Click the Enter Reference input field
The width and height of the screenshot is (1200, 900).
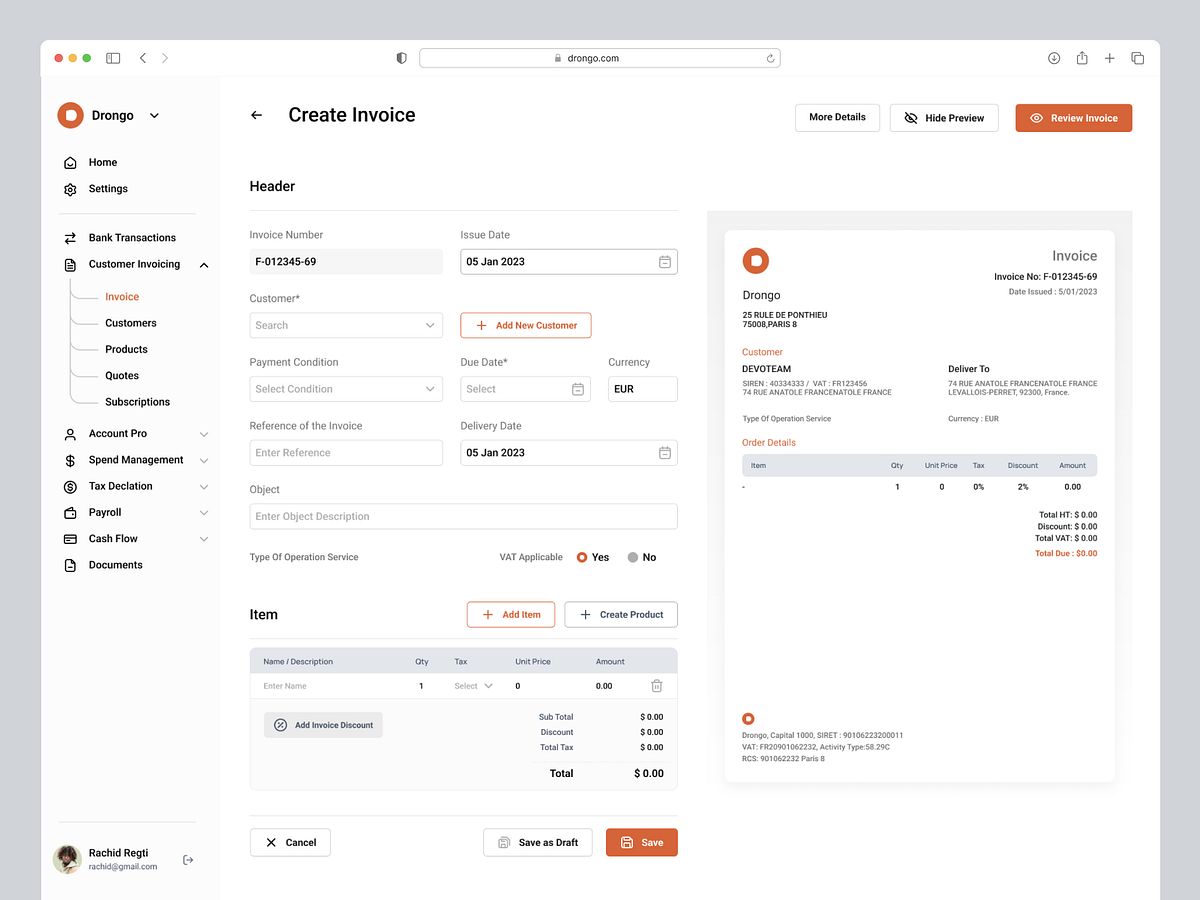tap(346, 452)
